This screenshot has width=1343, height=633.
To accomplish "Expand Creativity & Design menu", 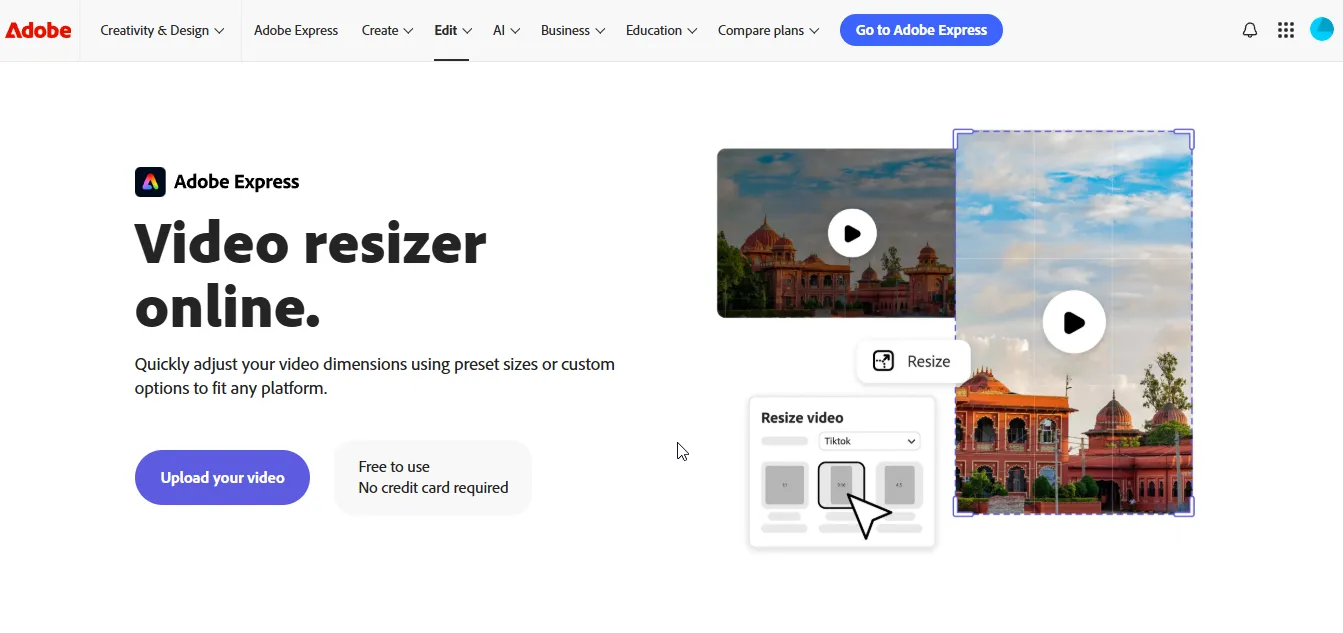I will pos(162,30).
